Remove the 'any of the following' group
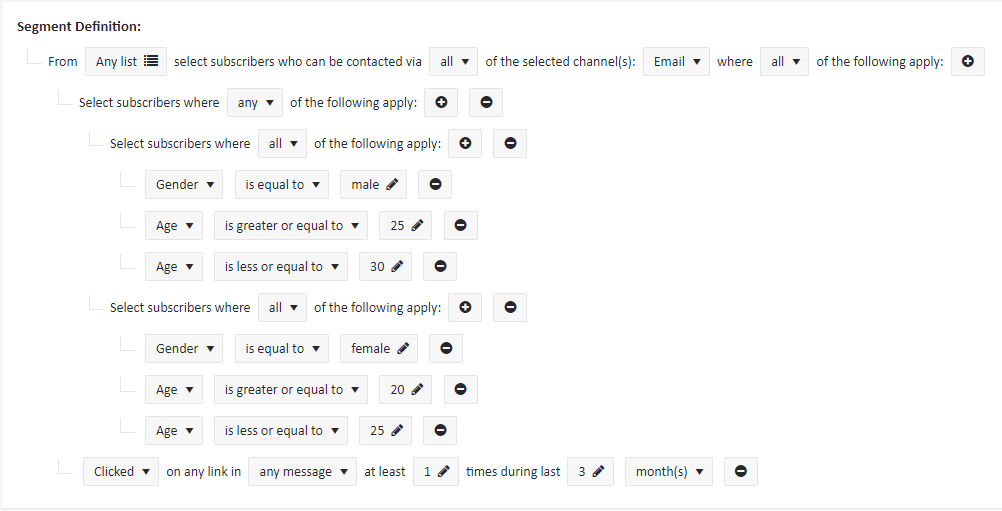1002x511 pixels. [486, 102]
